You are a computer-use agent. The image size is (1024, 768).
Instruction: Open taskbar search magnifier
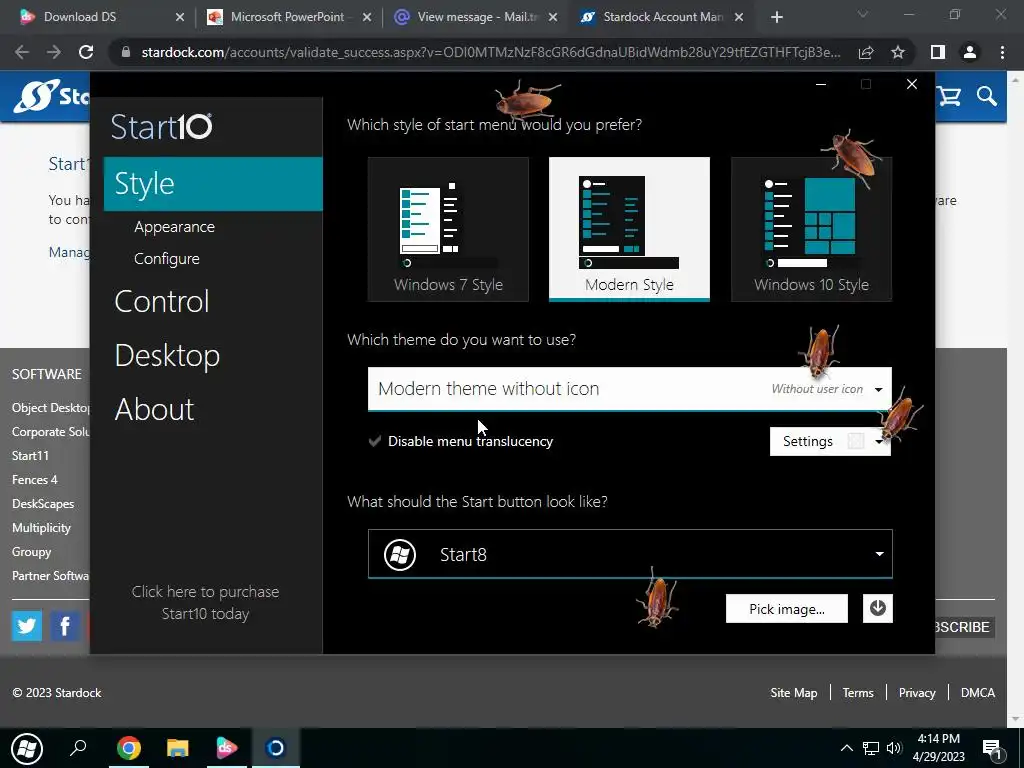78,747
